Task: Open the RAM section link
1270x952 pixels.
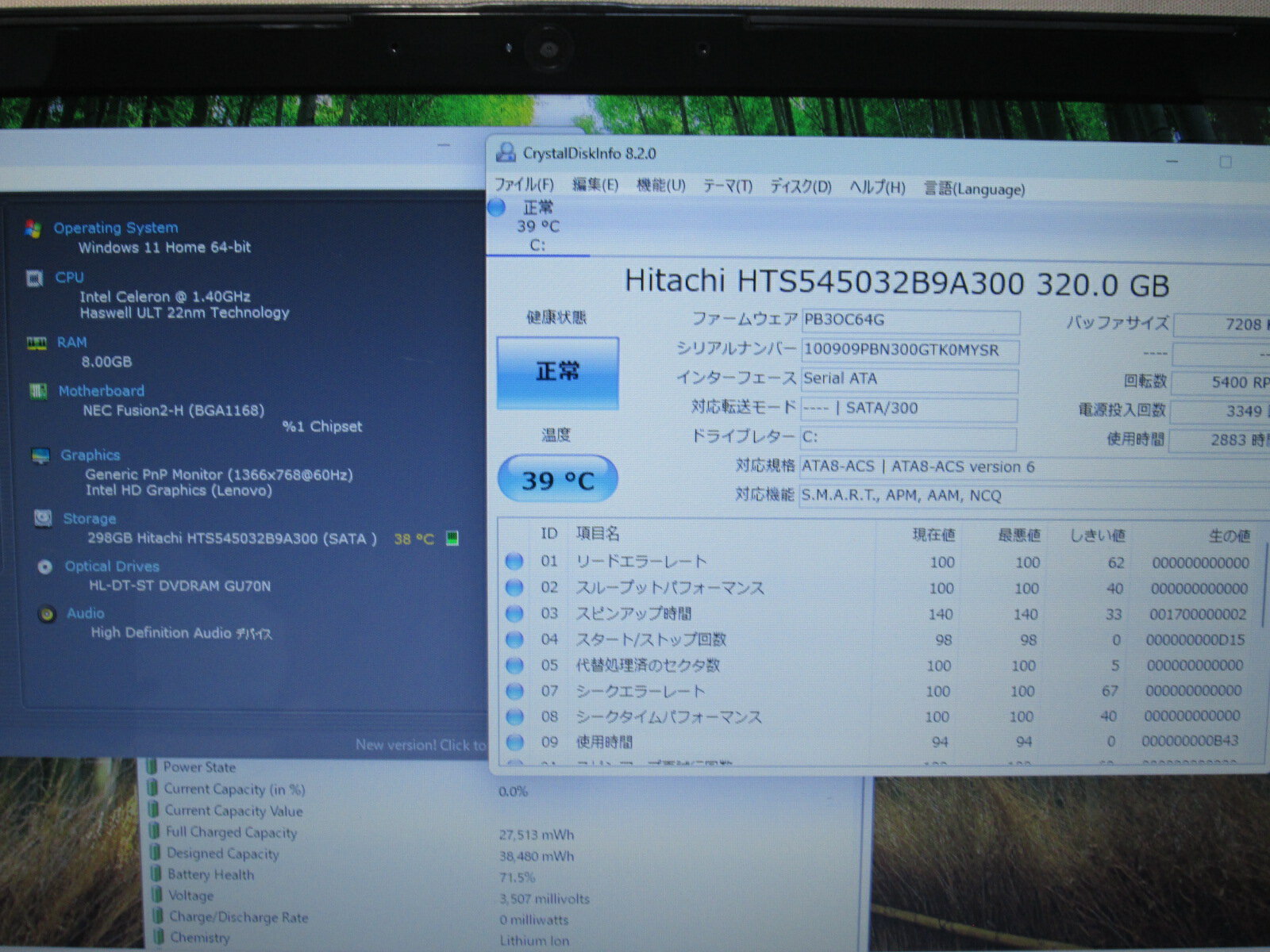Action: pos(72,342)
